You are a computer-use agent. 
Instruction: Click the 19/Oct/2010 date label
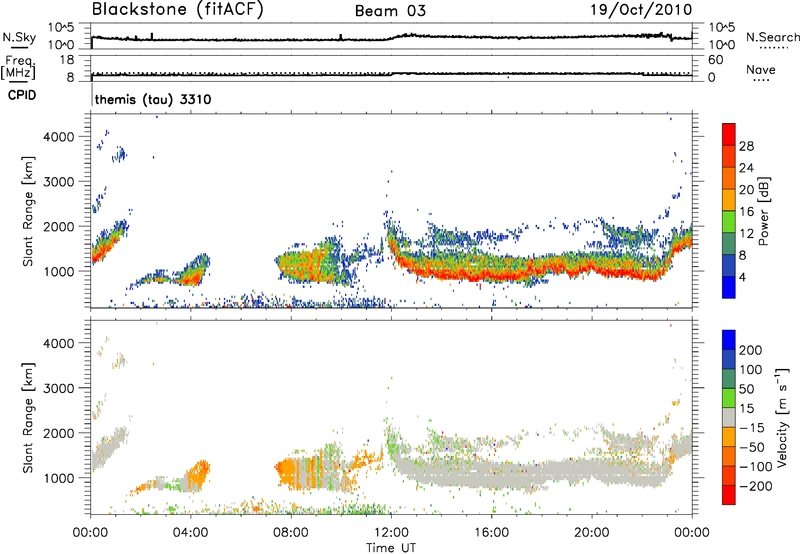coord(641,10)
